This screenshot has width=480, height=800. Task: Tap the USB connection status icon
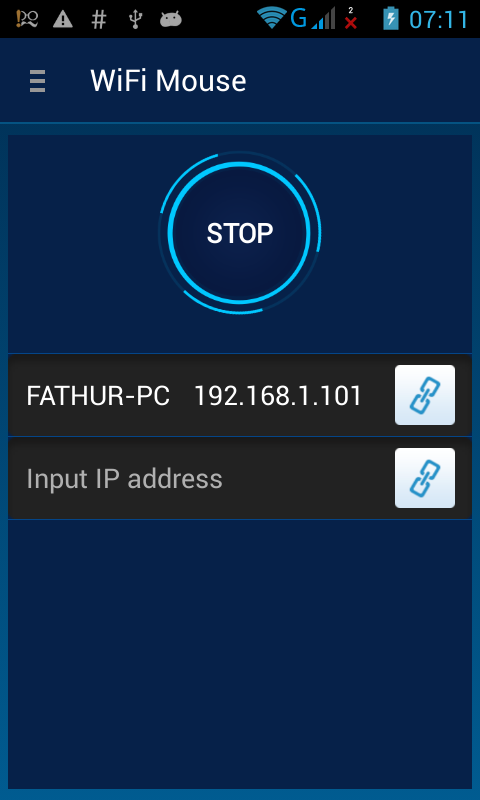135,19
